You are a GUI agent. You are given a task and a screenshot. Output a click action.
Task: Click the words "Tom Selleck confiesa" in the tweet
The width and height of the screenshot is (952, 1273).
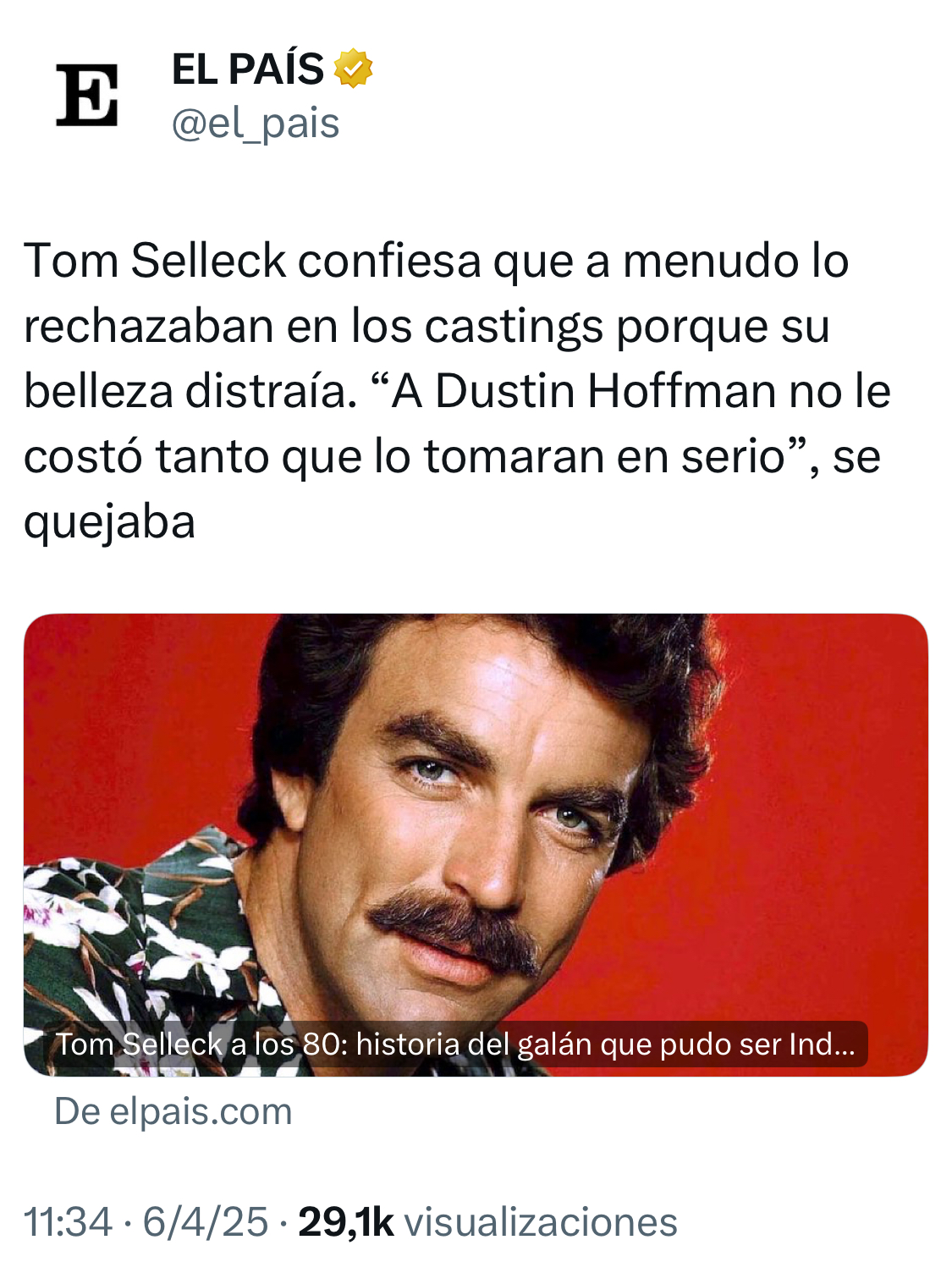pyautogui.click(x=252, y=260)
